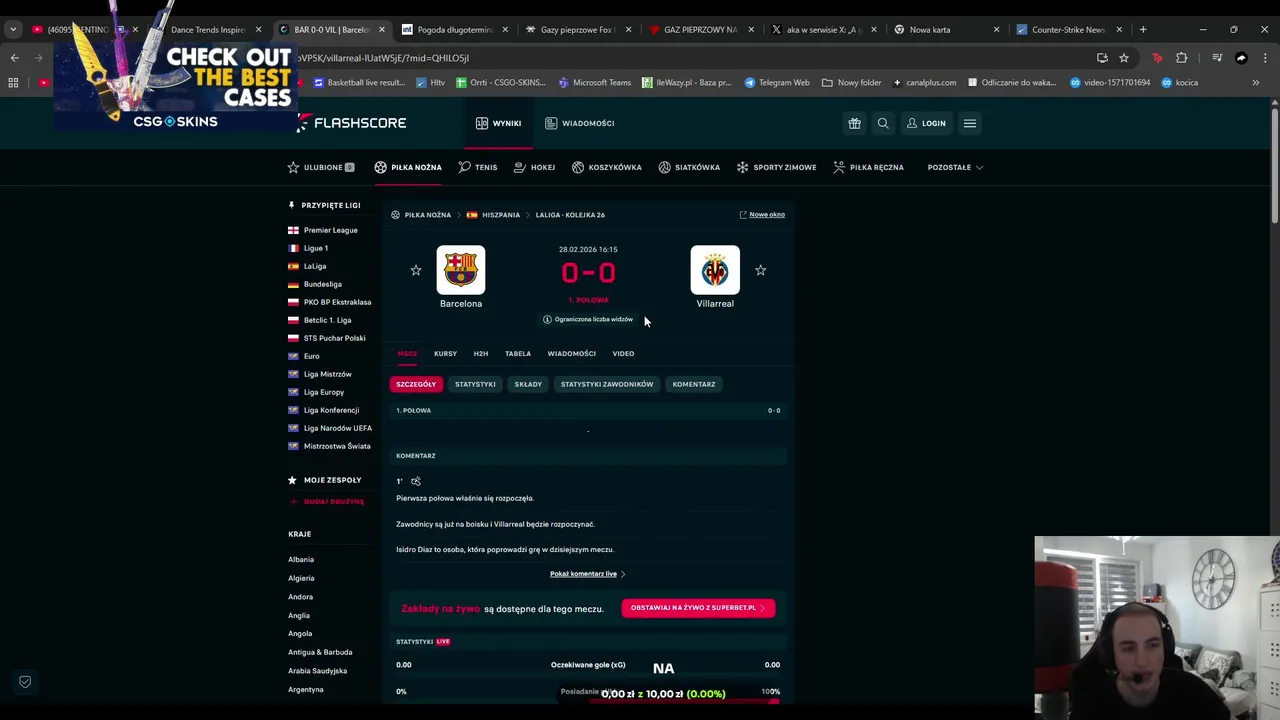
Task: Click the whistle icon in commentary
Action: 416,481
